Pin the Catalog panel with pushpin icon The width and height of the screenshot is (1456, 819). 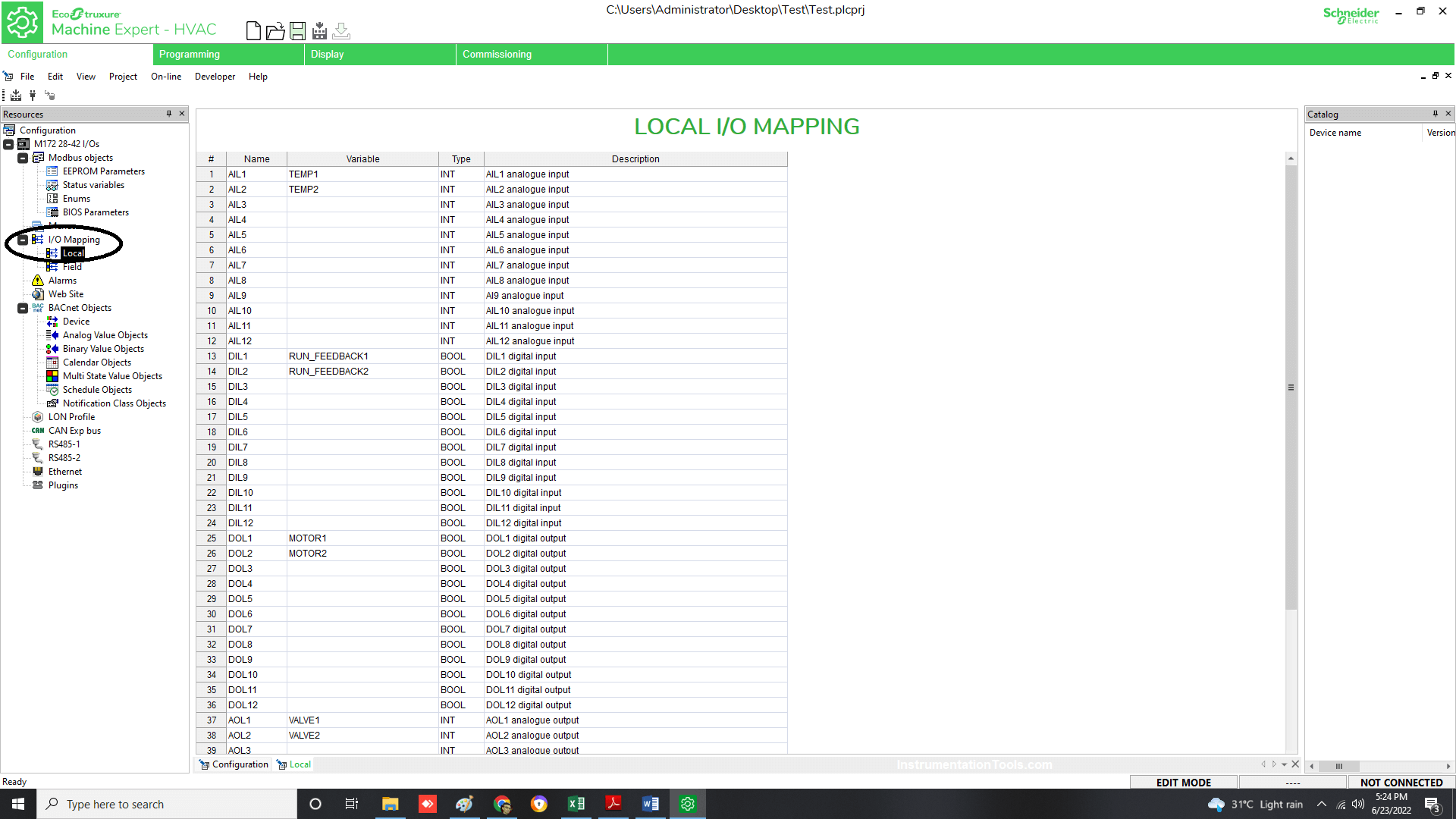(1436, 114)
